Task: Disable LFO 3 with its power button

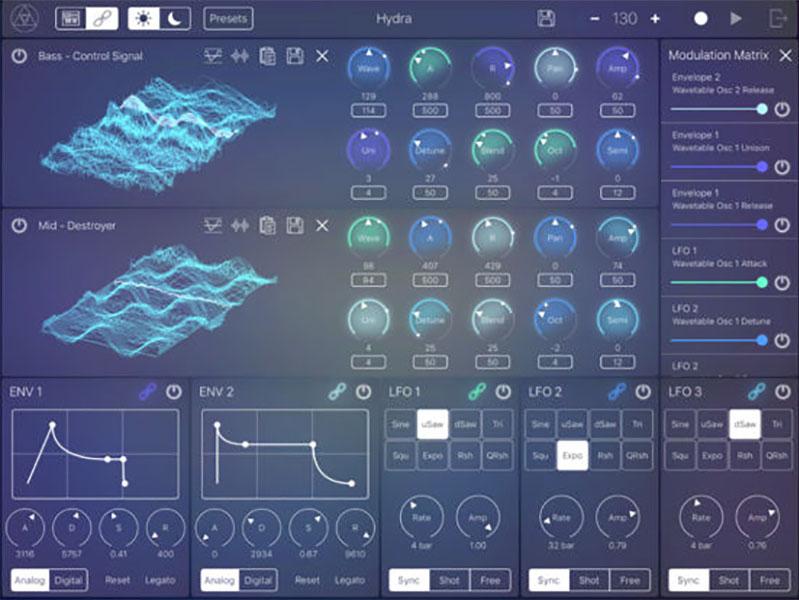Action: point(782,392)
